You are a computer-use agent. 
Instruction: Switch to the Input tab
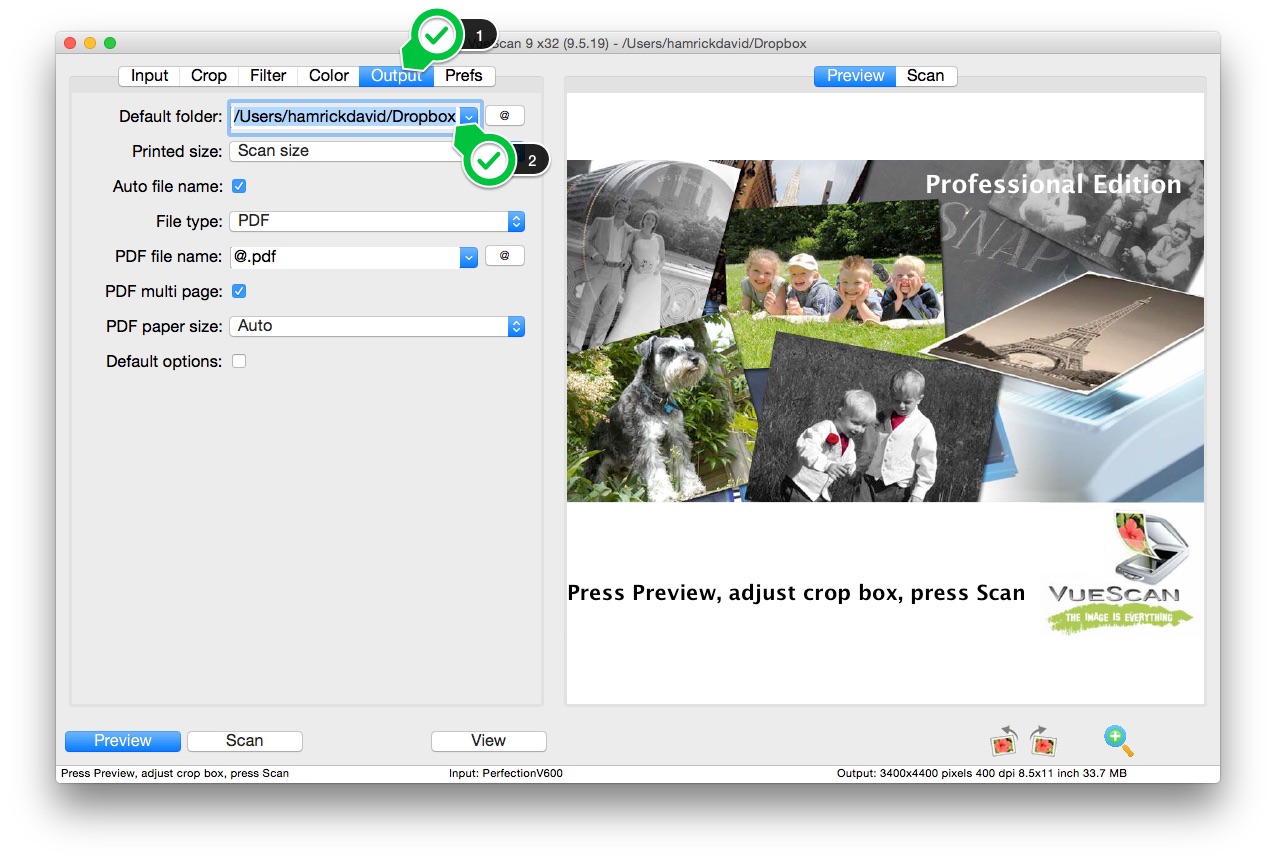(149, 76)
